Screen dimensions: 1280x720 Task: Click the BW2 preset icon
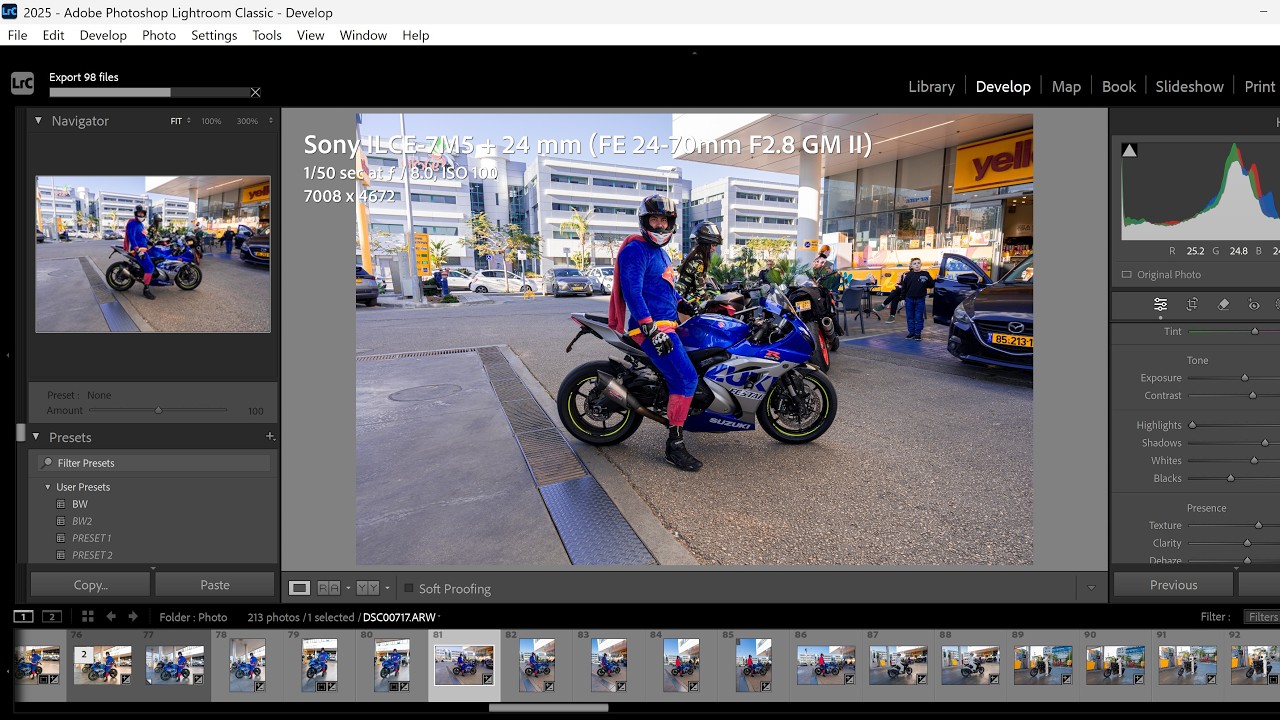pos(61,522)
